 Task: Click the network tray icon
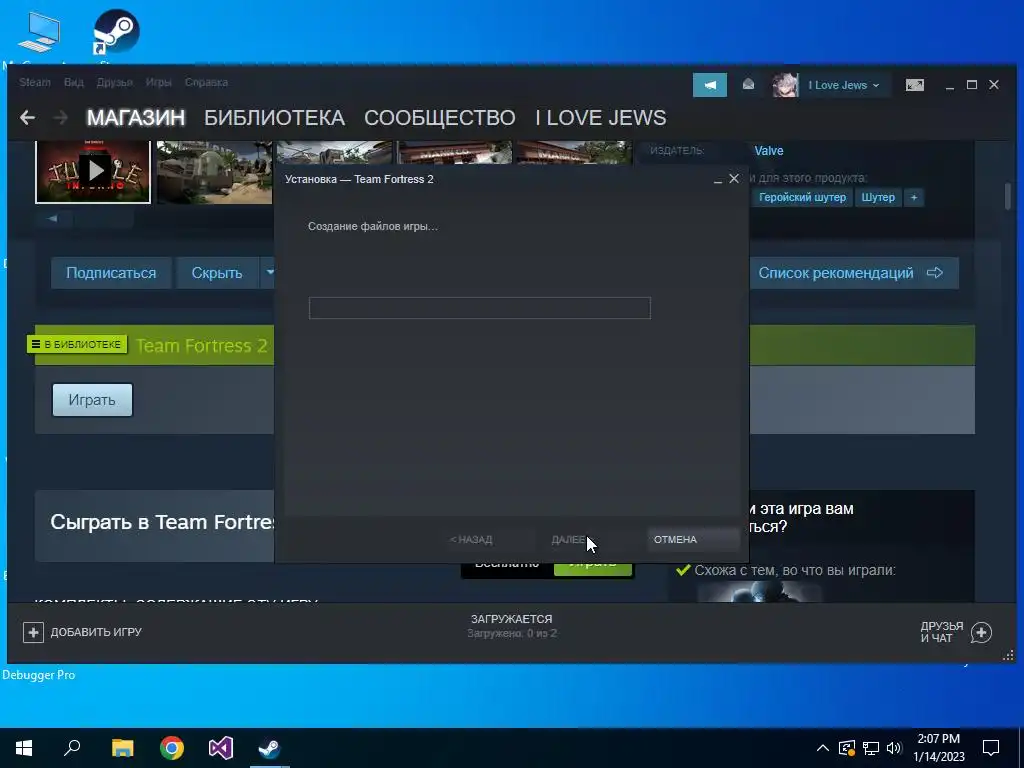point(871,748)
